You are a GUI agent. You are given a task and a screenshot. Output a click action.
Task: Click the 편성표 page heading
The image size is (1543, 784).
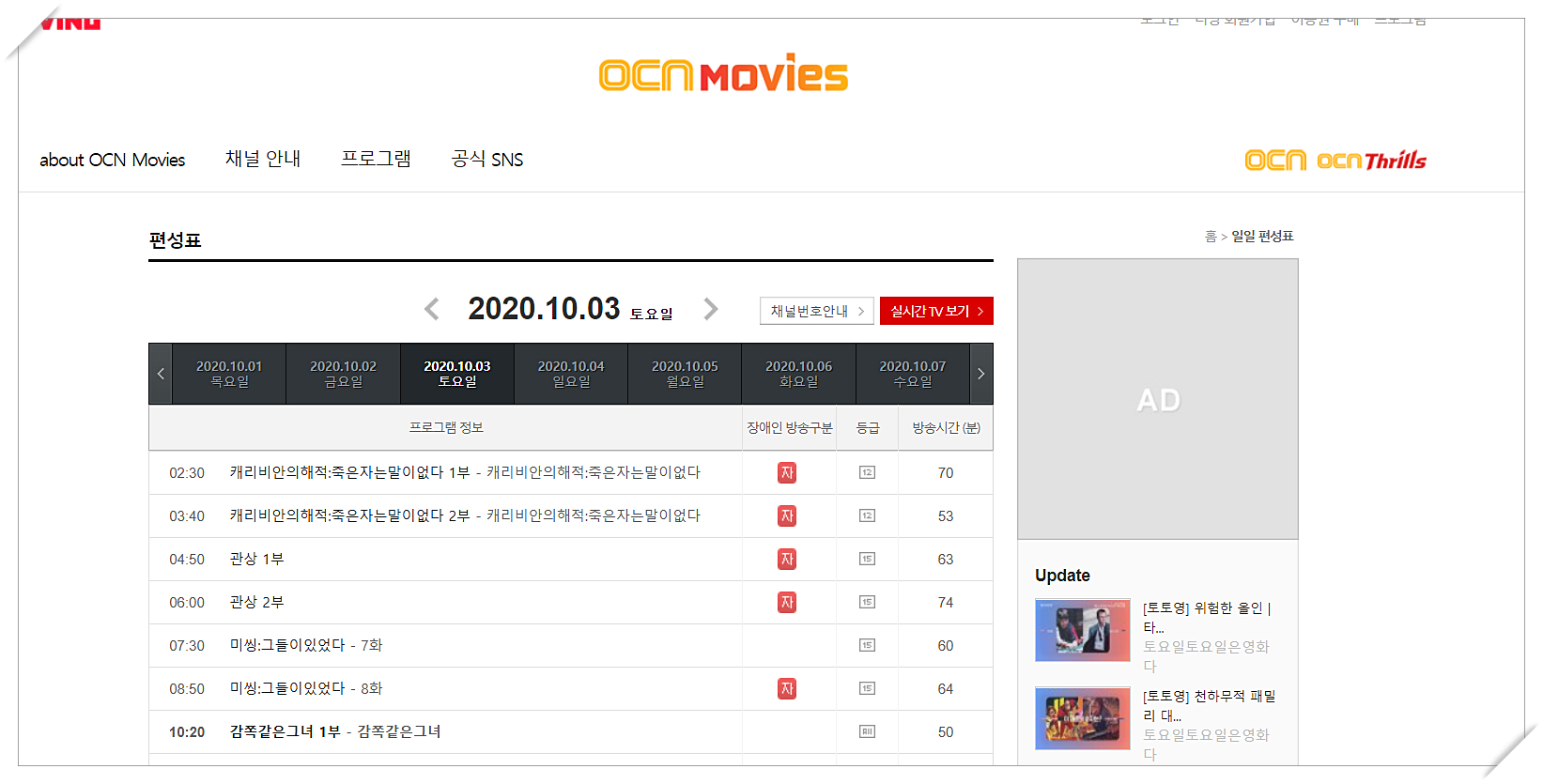[x=176, y=240]
